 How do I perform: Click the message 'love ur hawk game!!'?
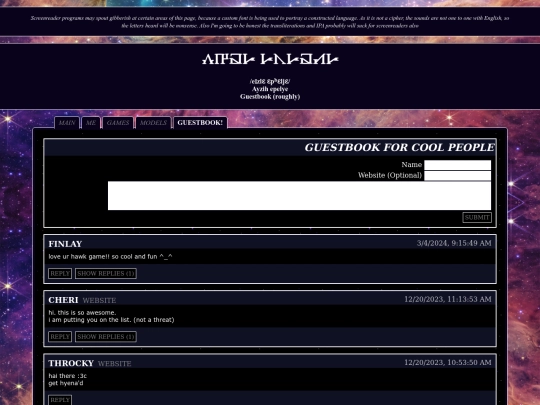(x=110, y=257)
